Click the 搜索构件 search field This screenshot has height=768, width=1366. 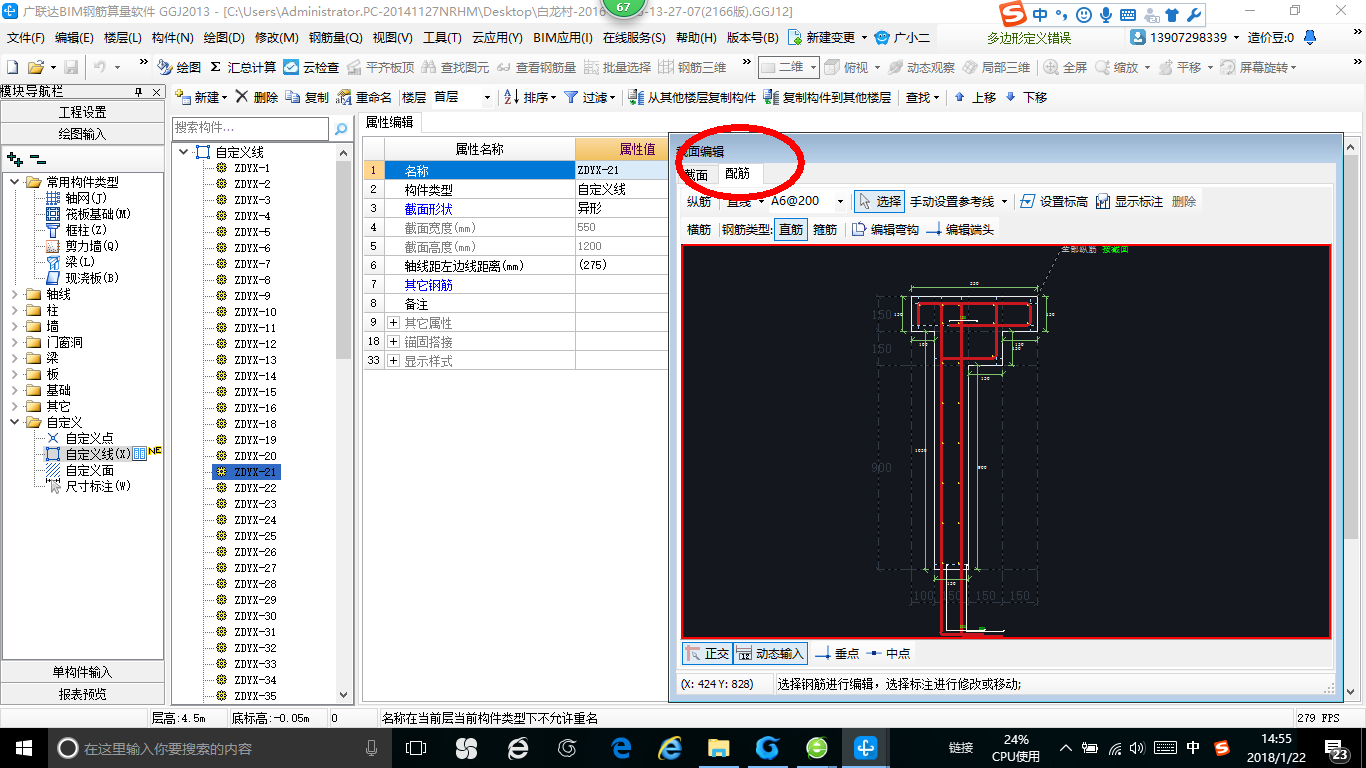pyautogui.click(x=250, y=128)
